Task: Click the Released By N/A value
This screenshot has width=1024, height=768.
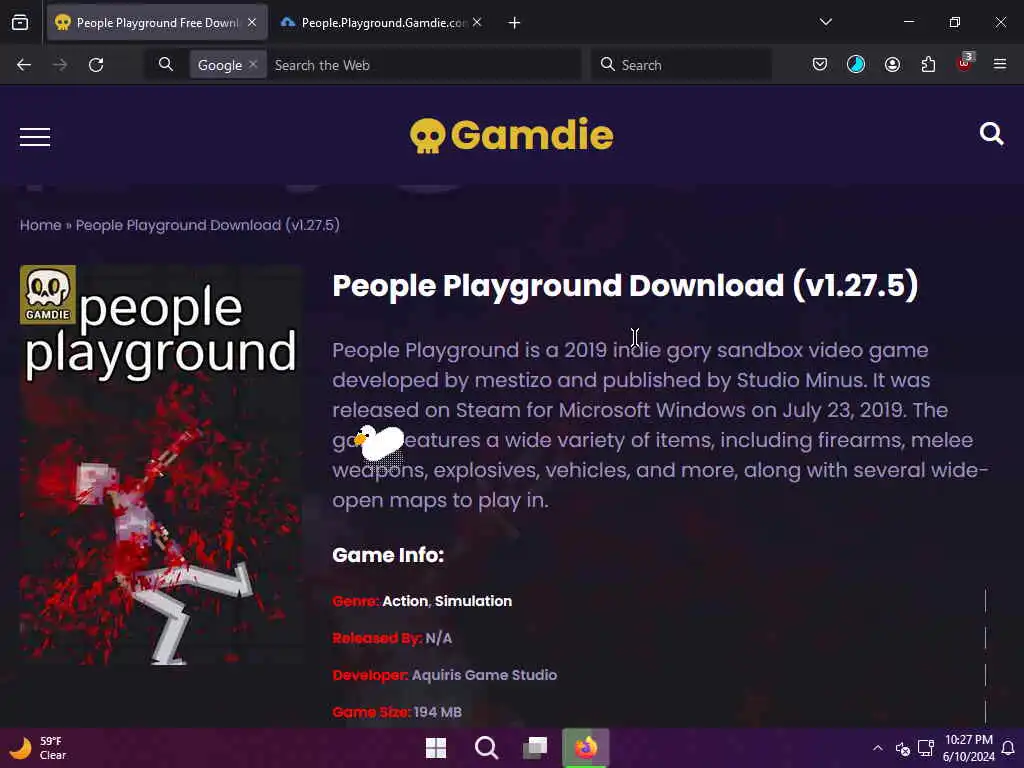Action: point(438,638)
